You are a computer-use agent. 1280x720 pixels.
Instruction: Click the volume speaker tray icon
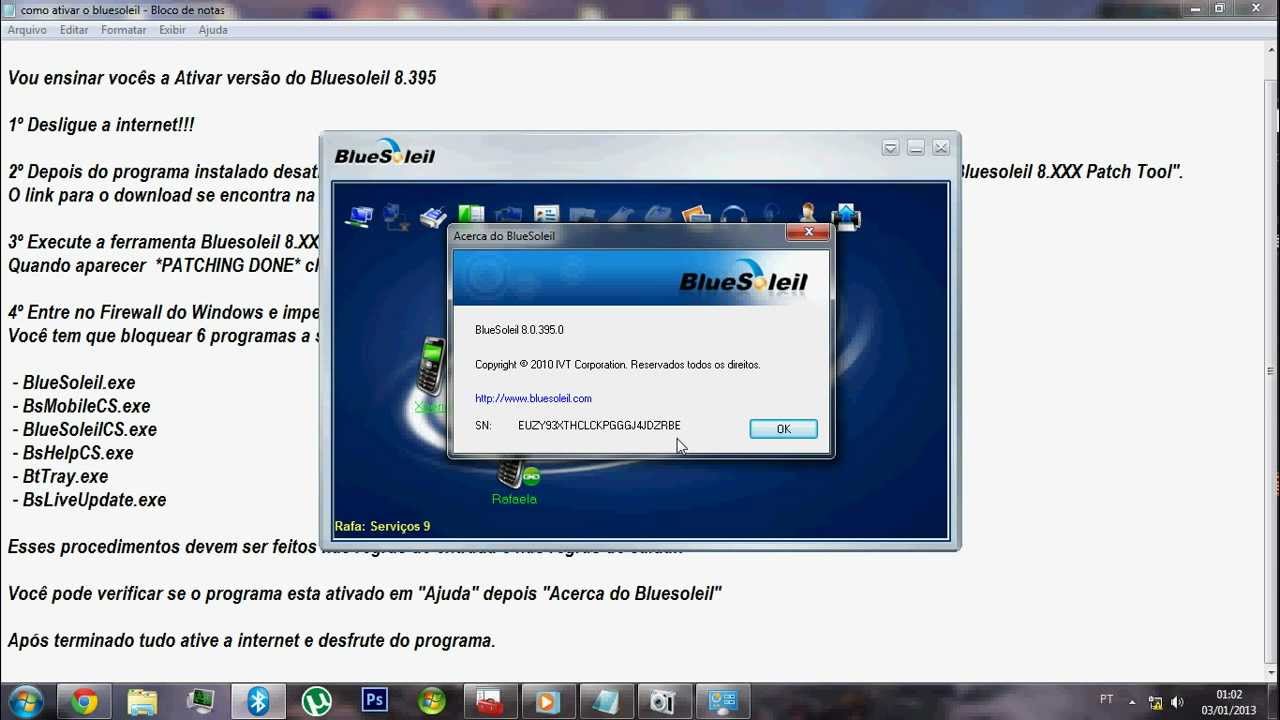coord(1177,702)
